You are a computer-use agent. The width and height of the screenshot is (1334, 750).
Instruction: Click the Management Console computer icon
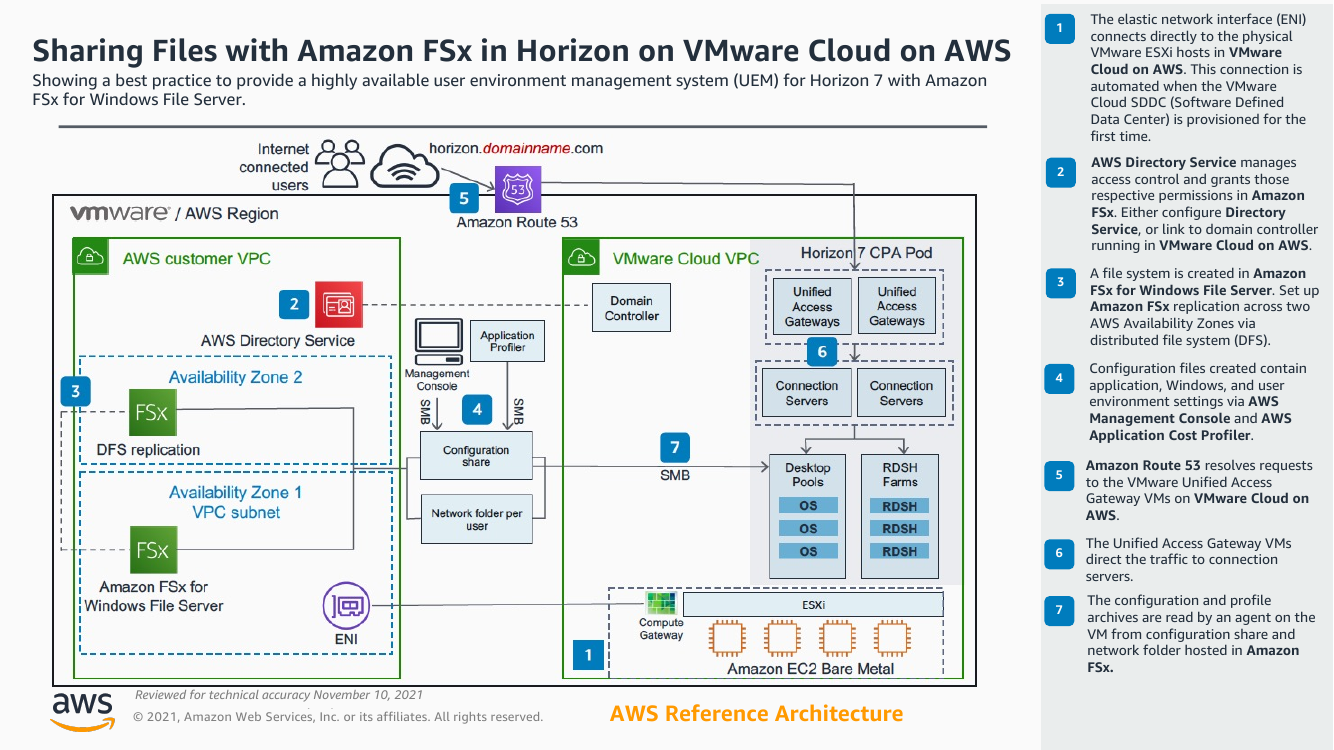pyautogui.click(x=439, y=343)
